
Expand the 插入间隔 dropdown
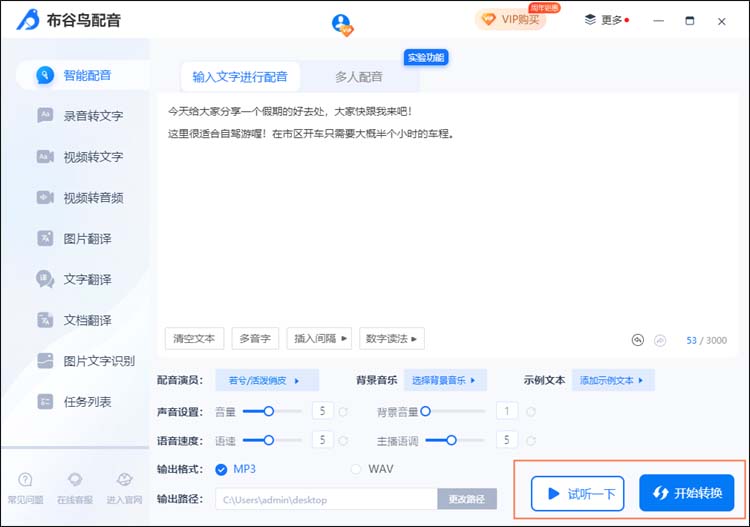click(320, 339)
